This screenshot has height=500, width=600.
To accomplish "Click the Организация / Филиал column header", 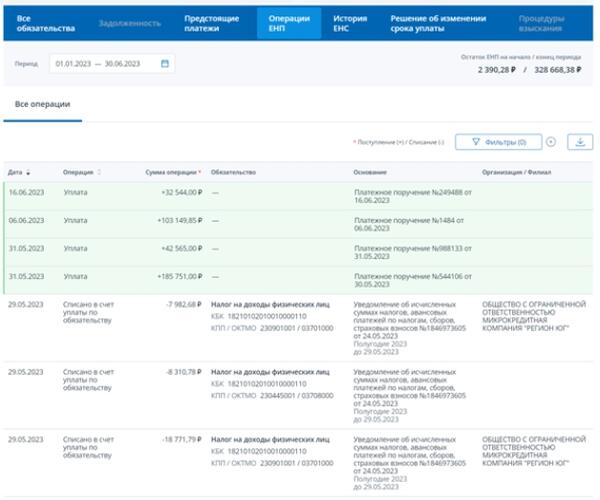I will click(515, 172).
